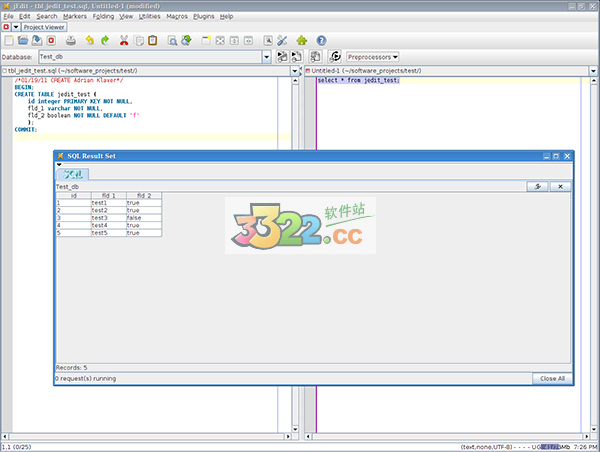Click the Close All button
The image size is (600, 452).
[553, 378]
